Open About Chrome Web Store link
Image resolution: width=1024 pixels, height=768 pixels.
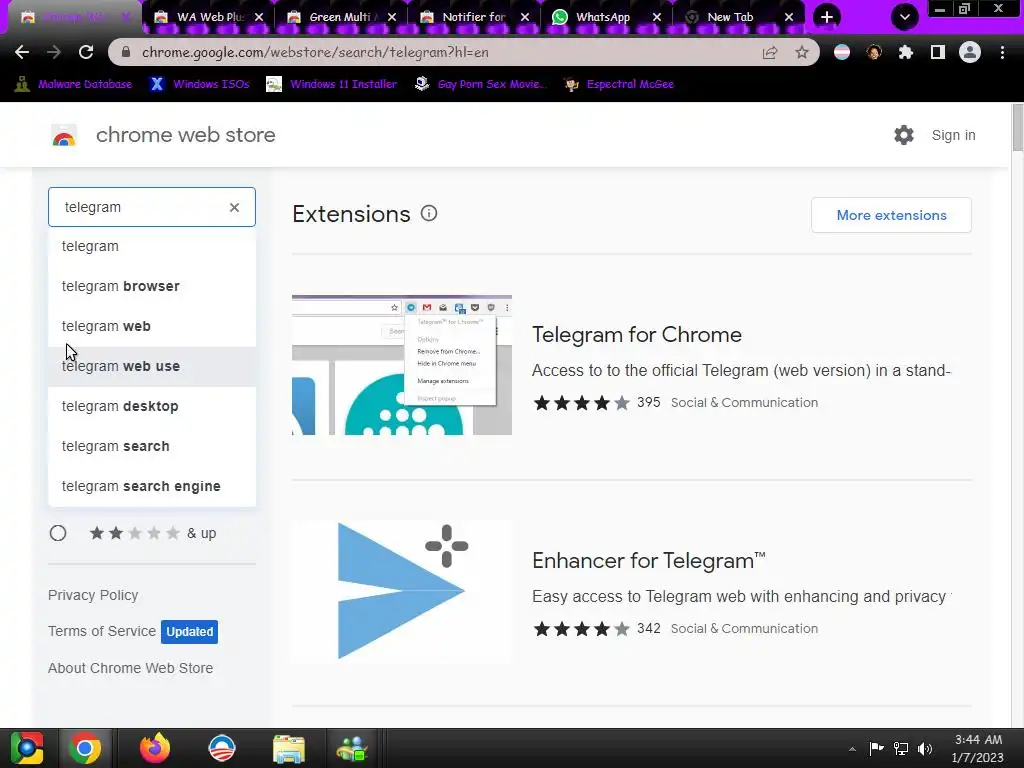[131, 668]
